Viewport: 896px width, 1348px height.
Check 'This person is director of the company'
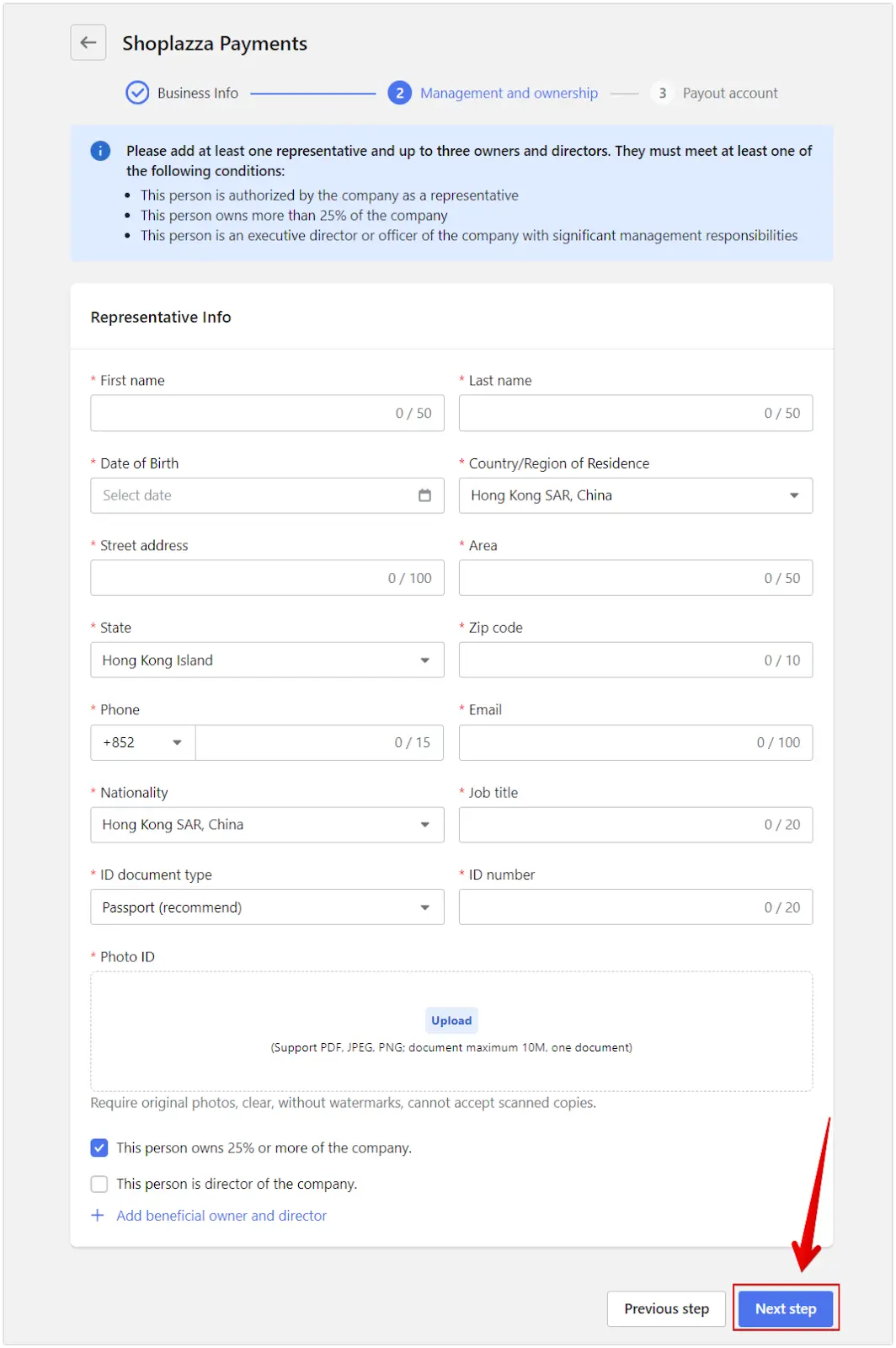(99, 1184)
